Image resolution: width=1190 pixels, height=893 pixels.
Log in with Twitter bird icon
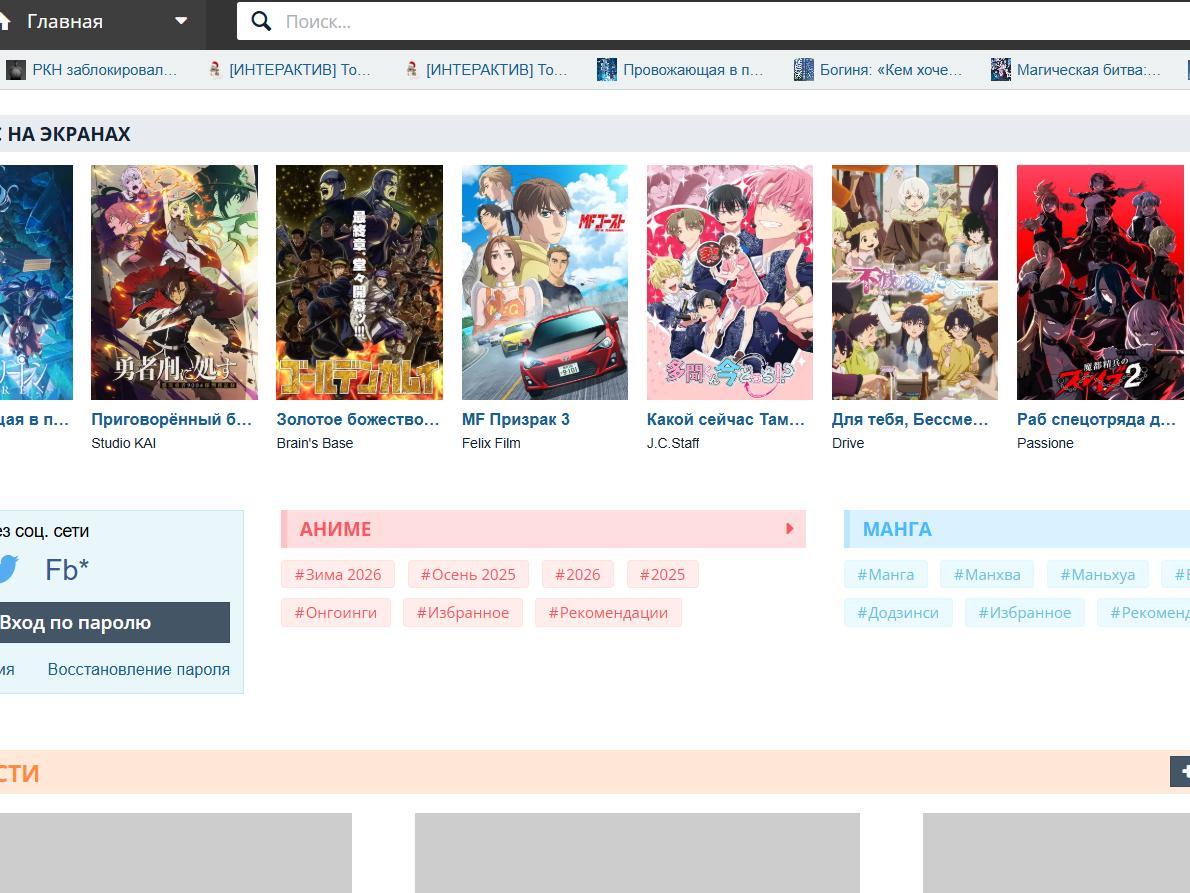click(x=8, y=569)
